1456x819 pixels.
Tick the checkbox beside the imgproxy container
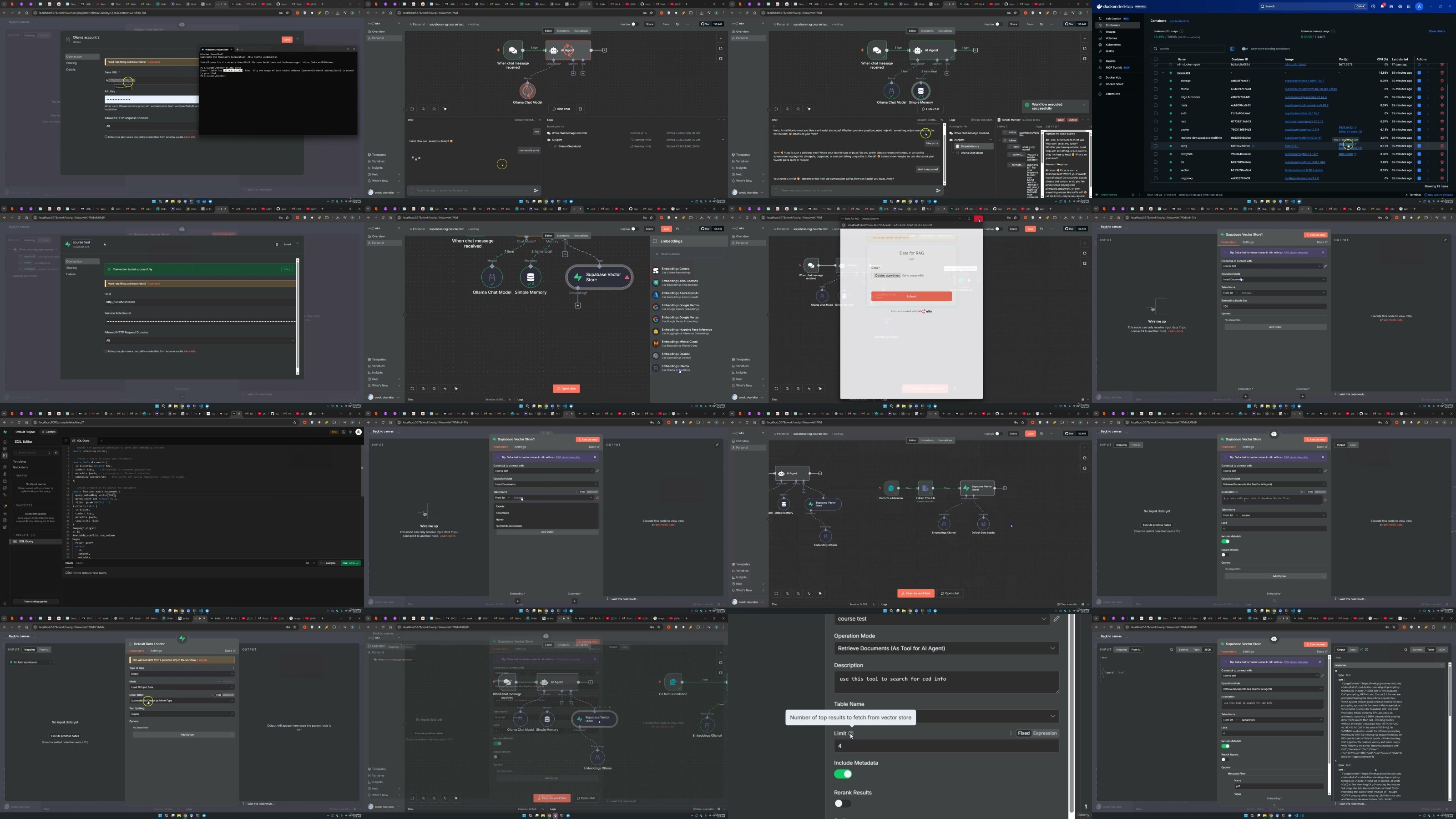1155,179
